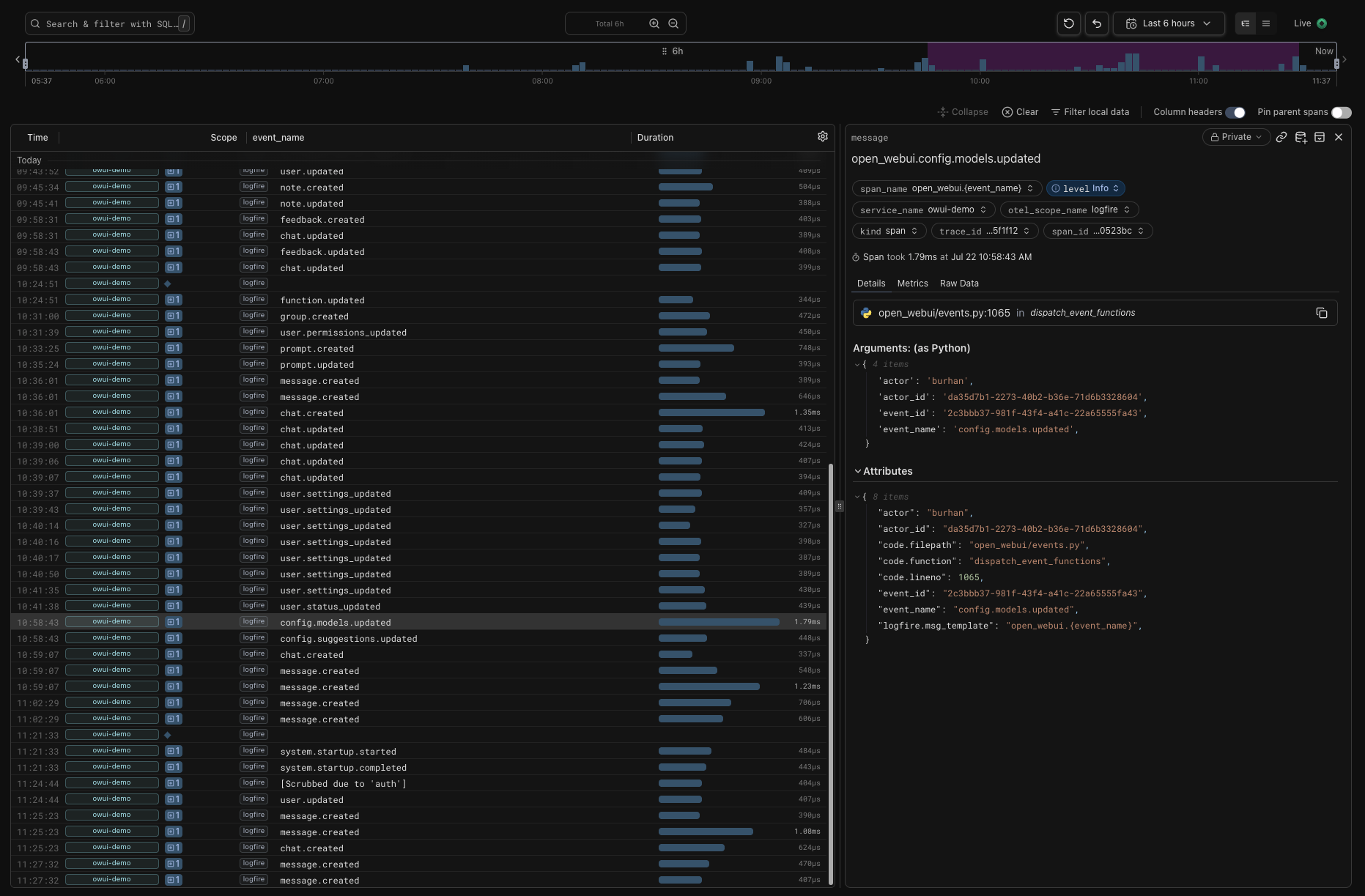This screenshot has width=1365, height=896.
Task: Zoom in on the timeline
Action: point(654,23)
